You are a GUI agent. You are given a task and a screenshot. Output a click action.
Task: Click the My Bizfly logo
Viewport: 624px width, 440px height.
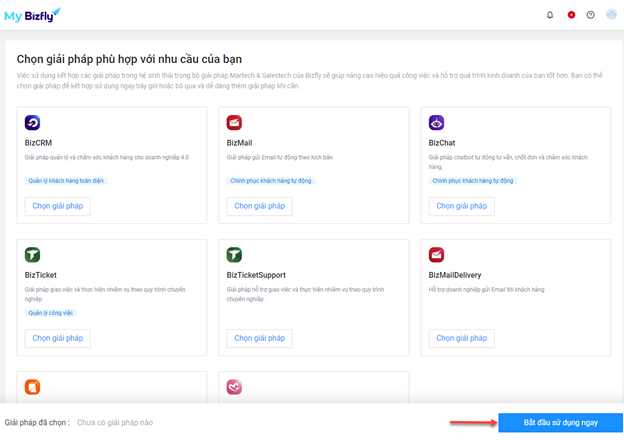(x=32, y=15)
